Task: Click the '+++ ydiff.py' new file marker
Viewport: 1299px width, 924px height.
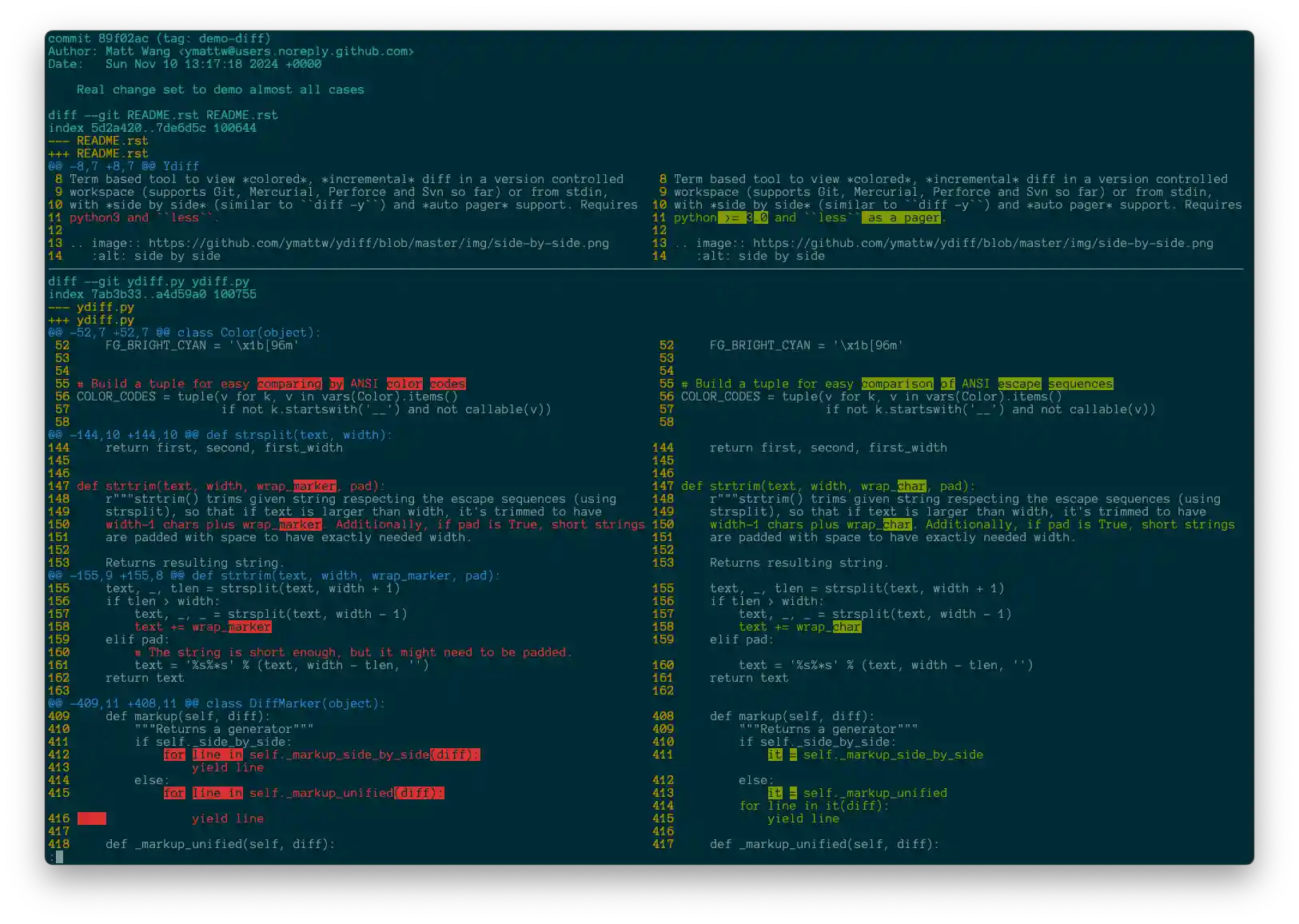Action: pos(91,320)
